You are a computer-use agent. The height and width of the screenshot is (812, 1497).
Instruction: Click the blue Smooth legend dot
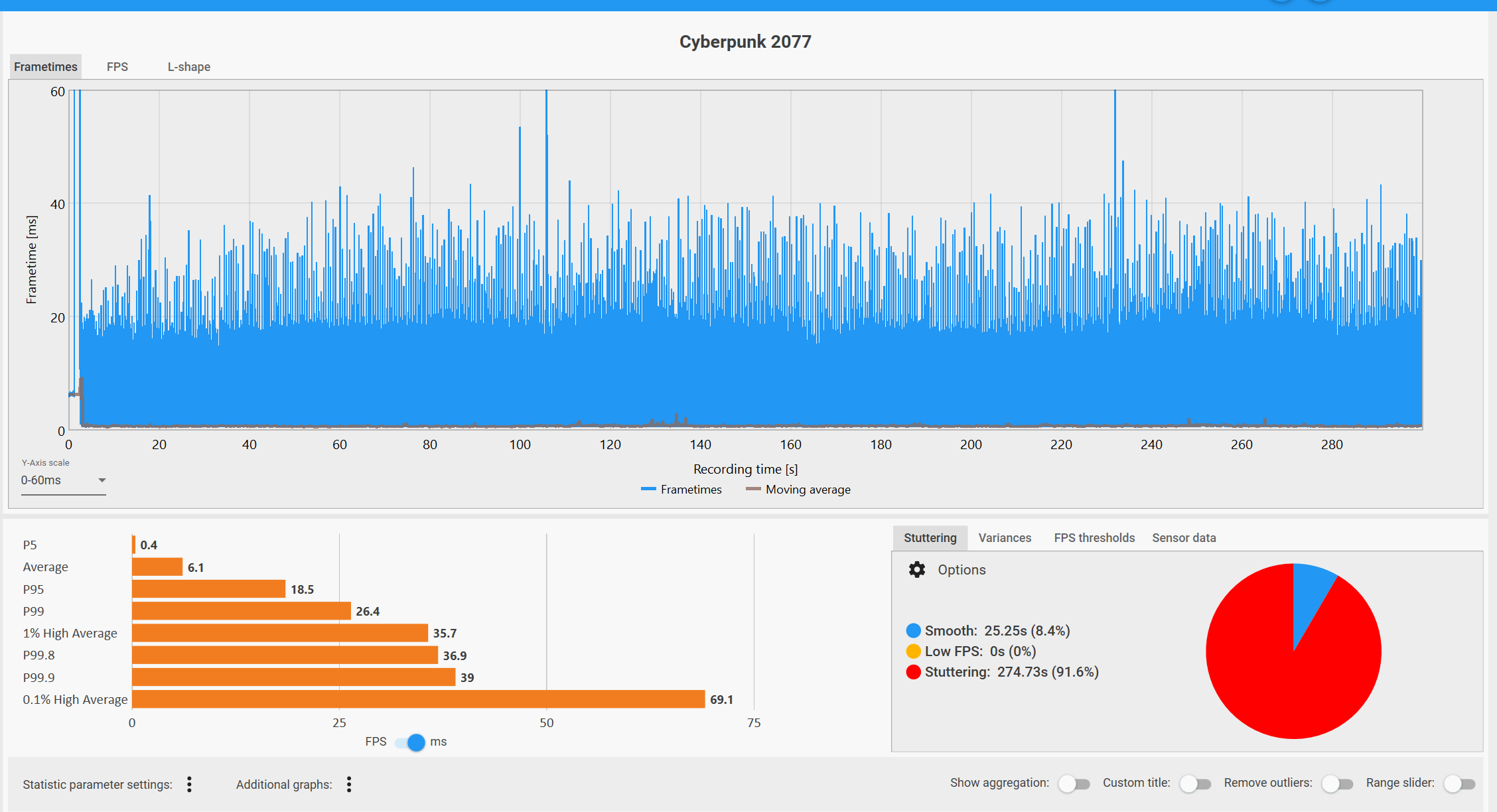(x=913, y=630)
